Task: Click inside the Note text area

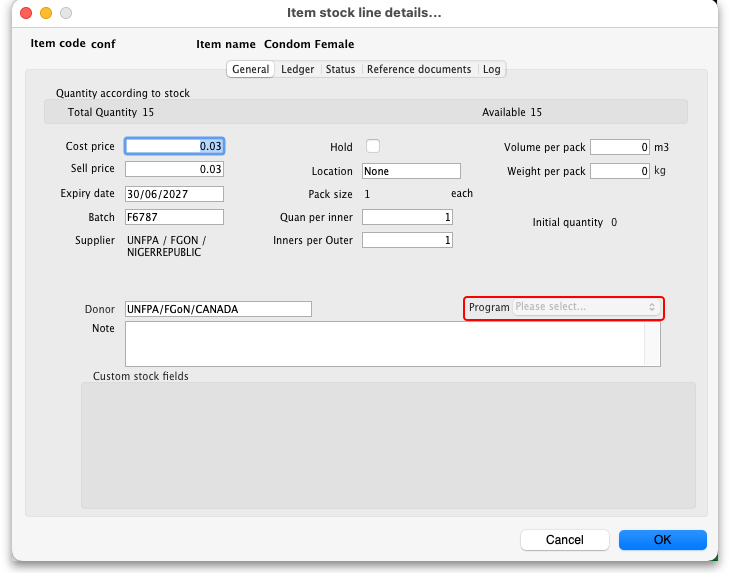Action: pos(385,344)
